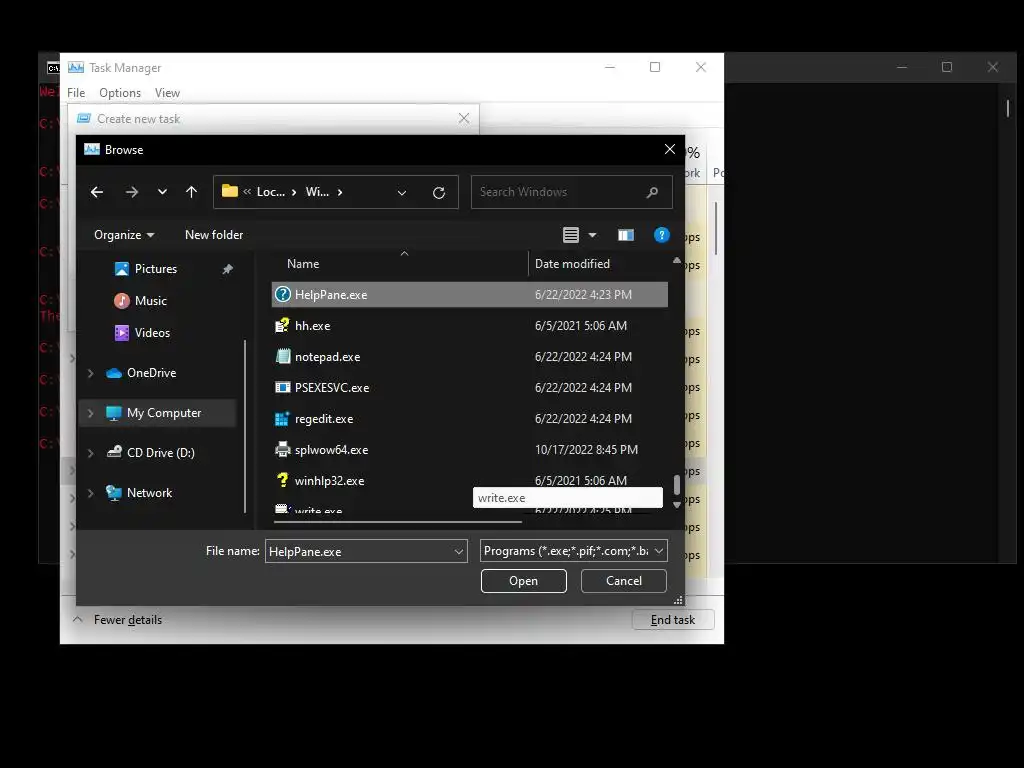Expand CD Drive (D:) node
1024x768 pixels.
pos(91,453)
